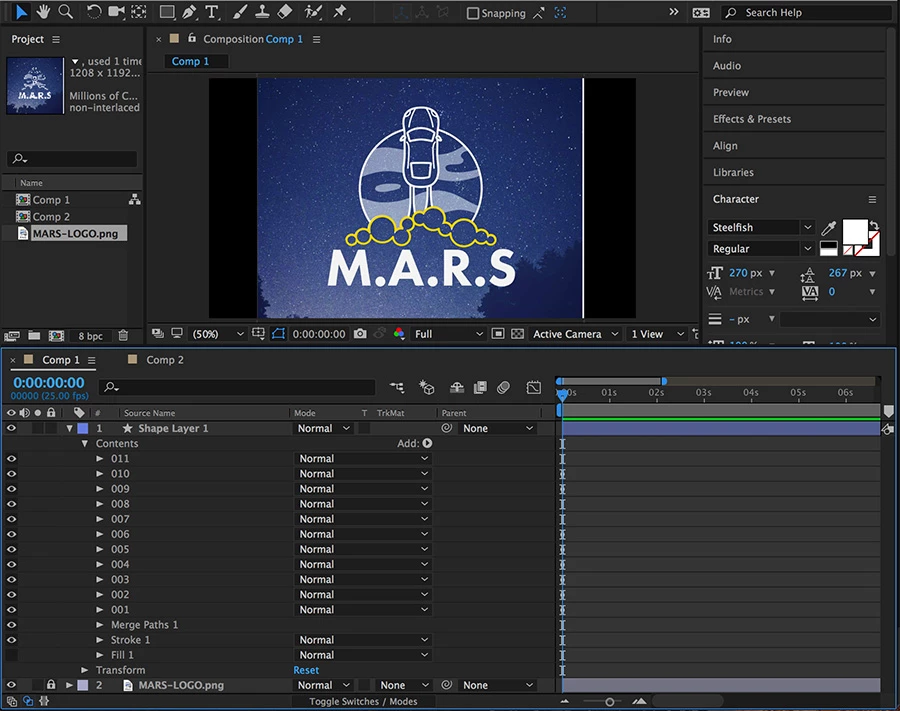Hide Shape Layer 1 visibility eye
The image size is (900, 711).
(x=11, y=428)
